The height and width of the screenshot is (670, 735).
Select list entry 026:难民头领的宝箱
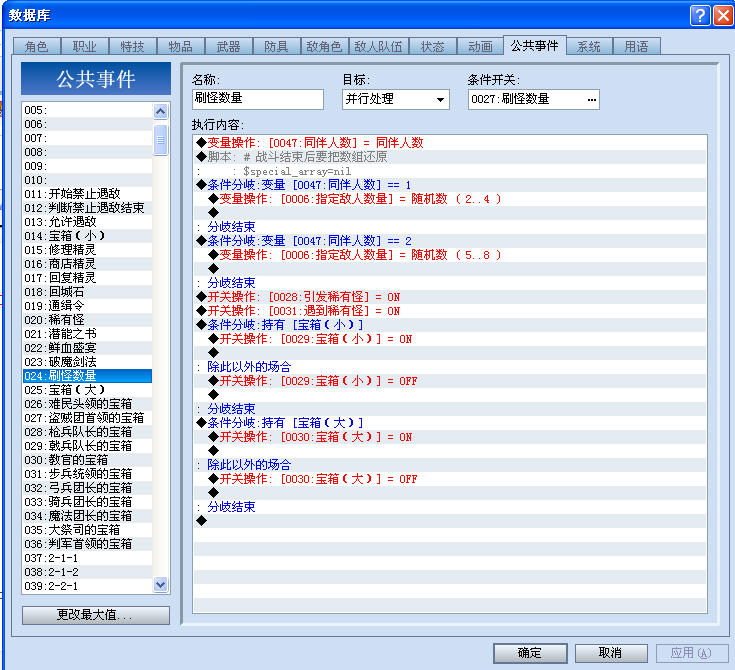click(x=88, y=404)
